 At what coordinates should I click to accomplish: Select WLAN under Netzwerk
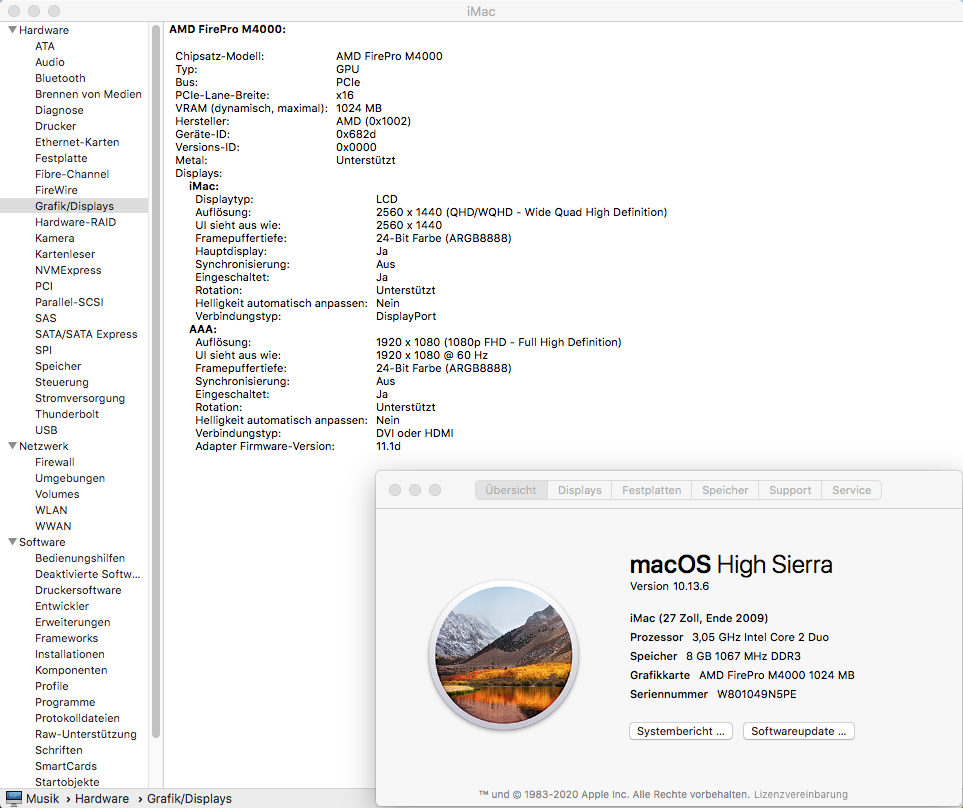point(51,510)
